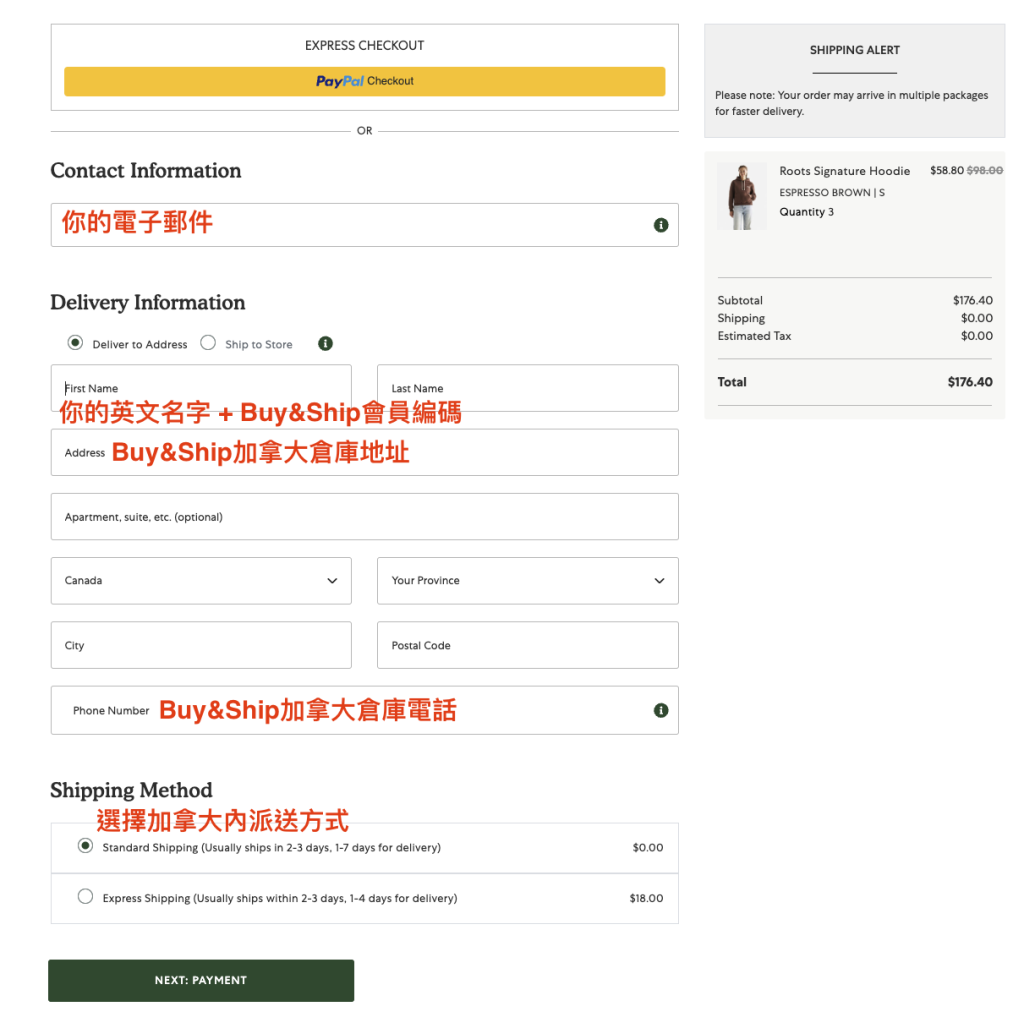The image size is (1024, 1012).
Task: Open the Your Province dropdown
Action: pyautogui.click(x=528, y=581)
